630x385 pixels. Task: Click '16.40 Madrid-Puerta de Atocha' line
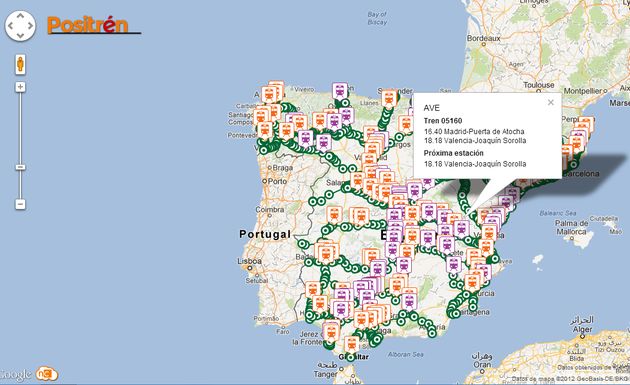tap(474, 131)
